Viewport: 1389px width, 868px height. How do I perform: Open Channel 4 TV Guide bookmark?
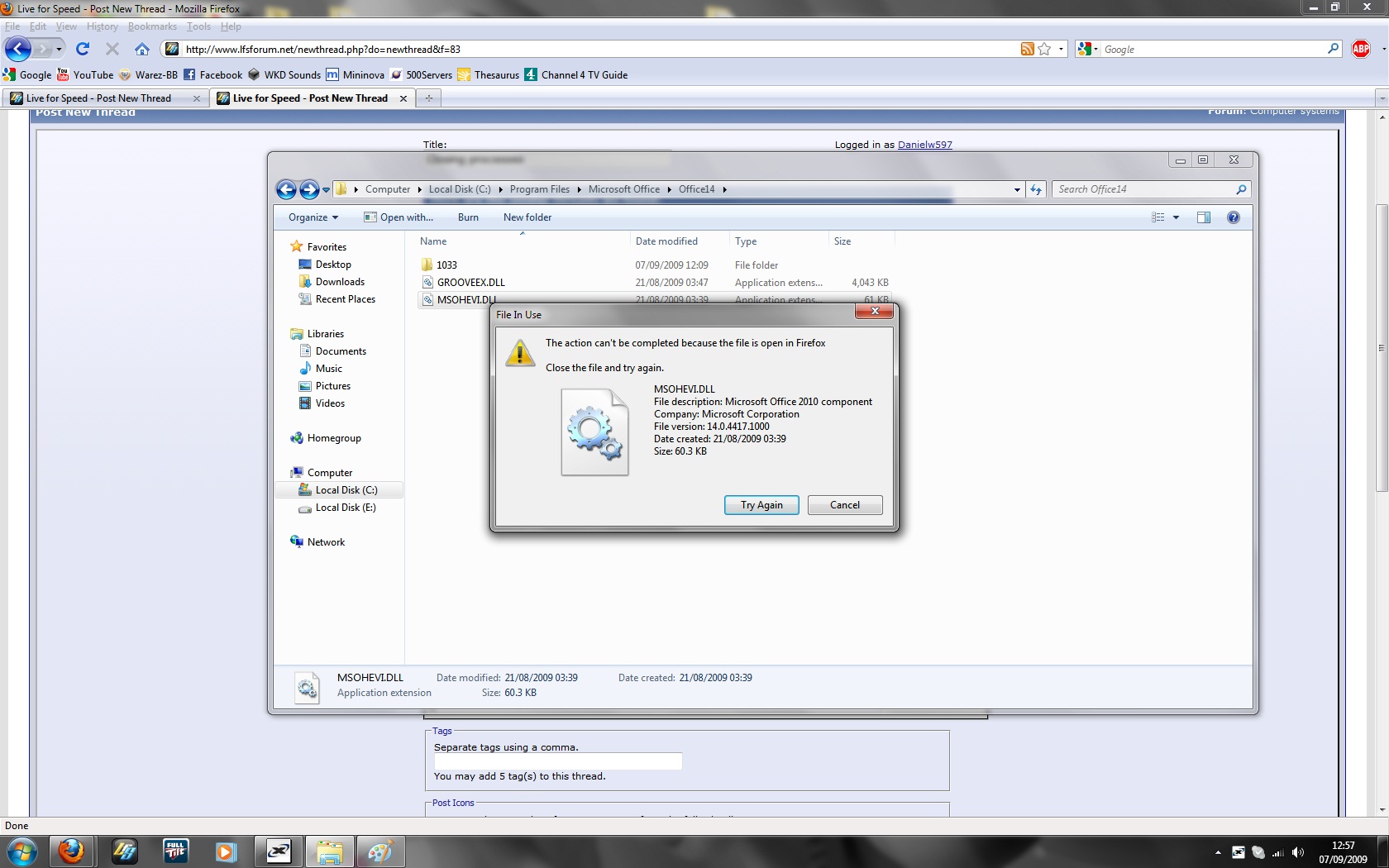[576, 74]
